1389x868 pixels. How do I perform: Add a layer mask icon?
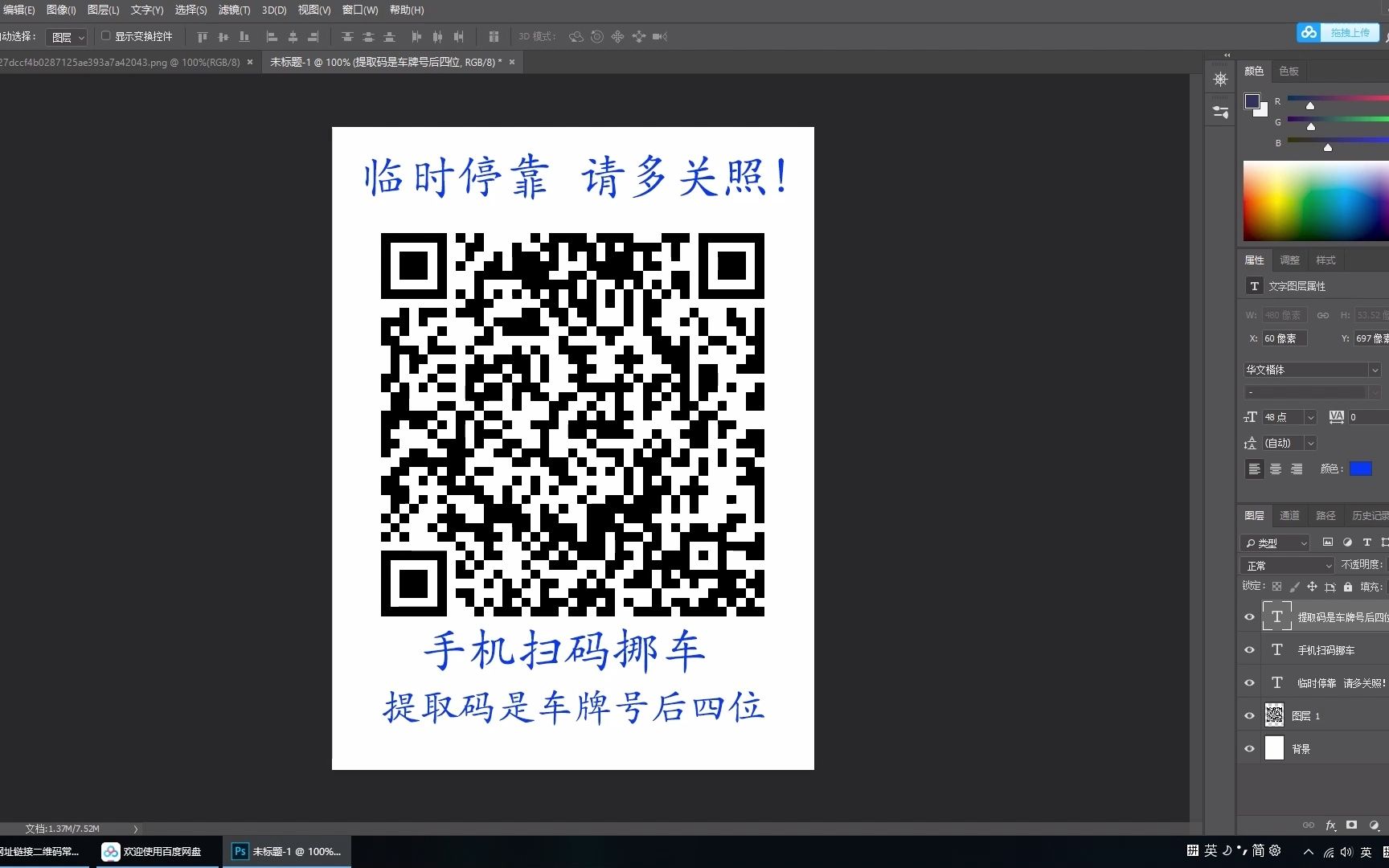pyautogui.click(x=1352, y=825)
